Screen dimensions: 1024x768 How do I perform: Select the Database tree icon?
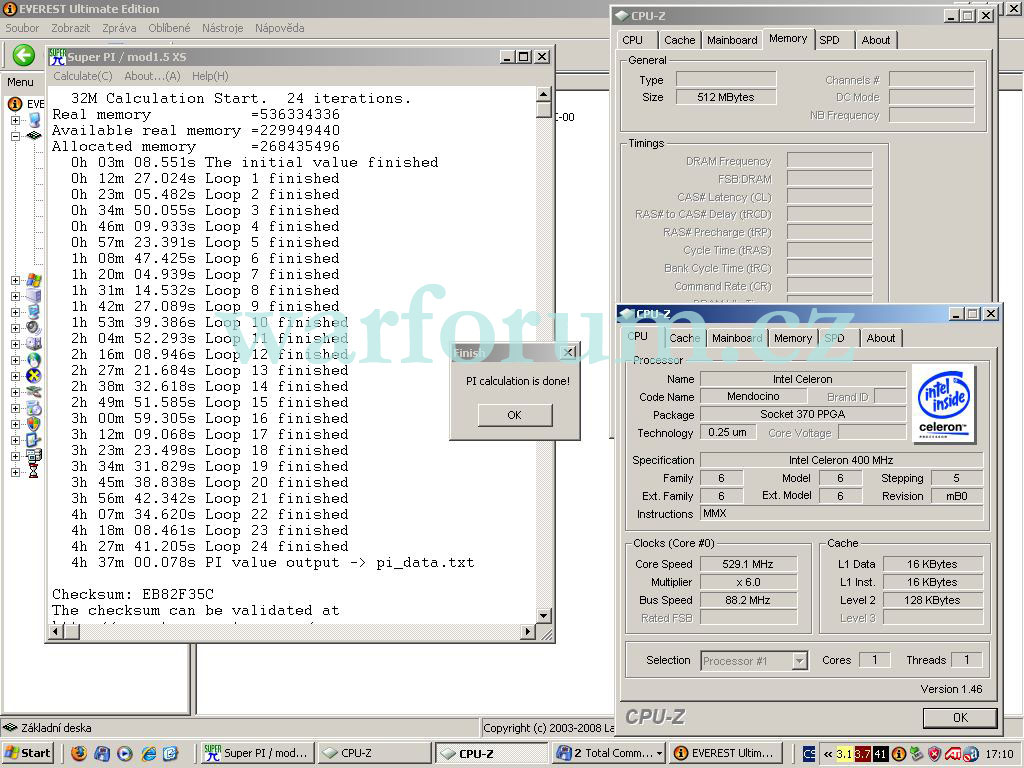34,456
